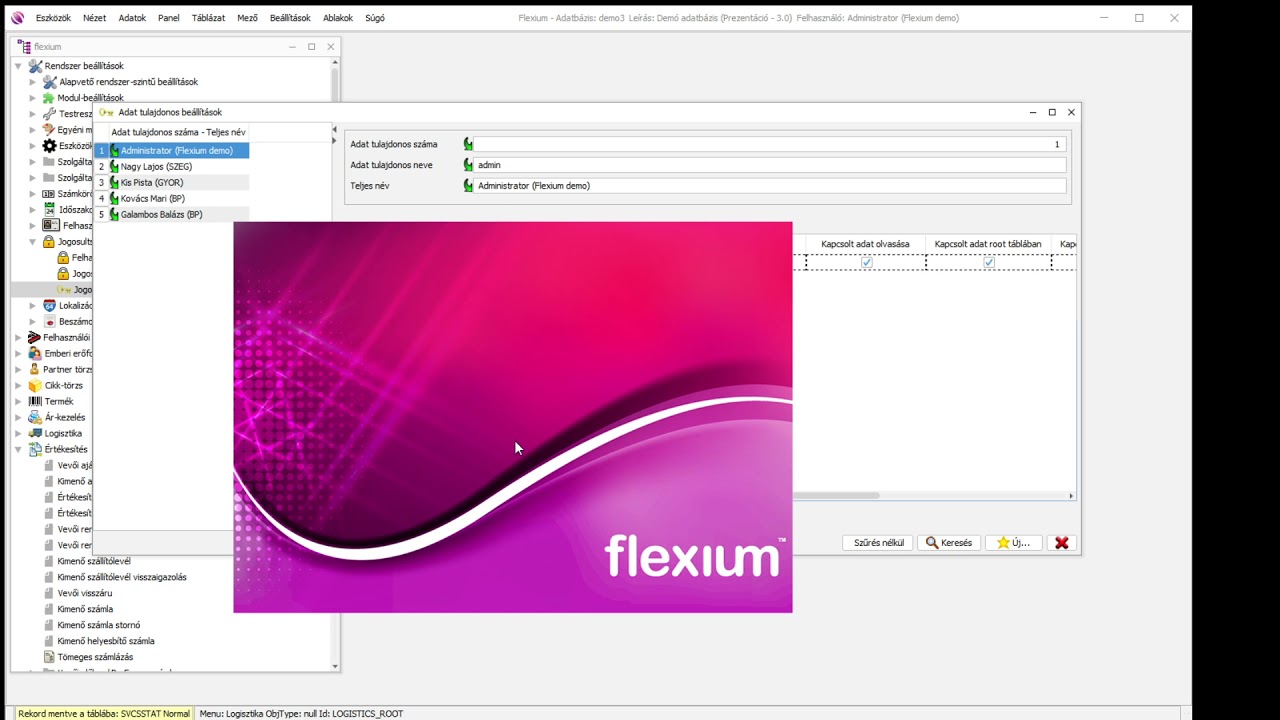This screenshot has height=720, width=1280.
Task: Collapse the Rendszer beállítások tree node
Action: pyautogui.click(x=18, y=66)
